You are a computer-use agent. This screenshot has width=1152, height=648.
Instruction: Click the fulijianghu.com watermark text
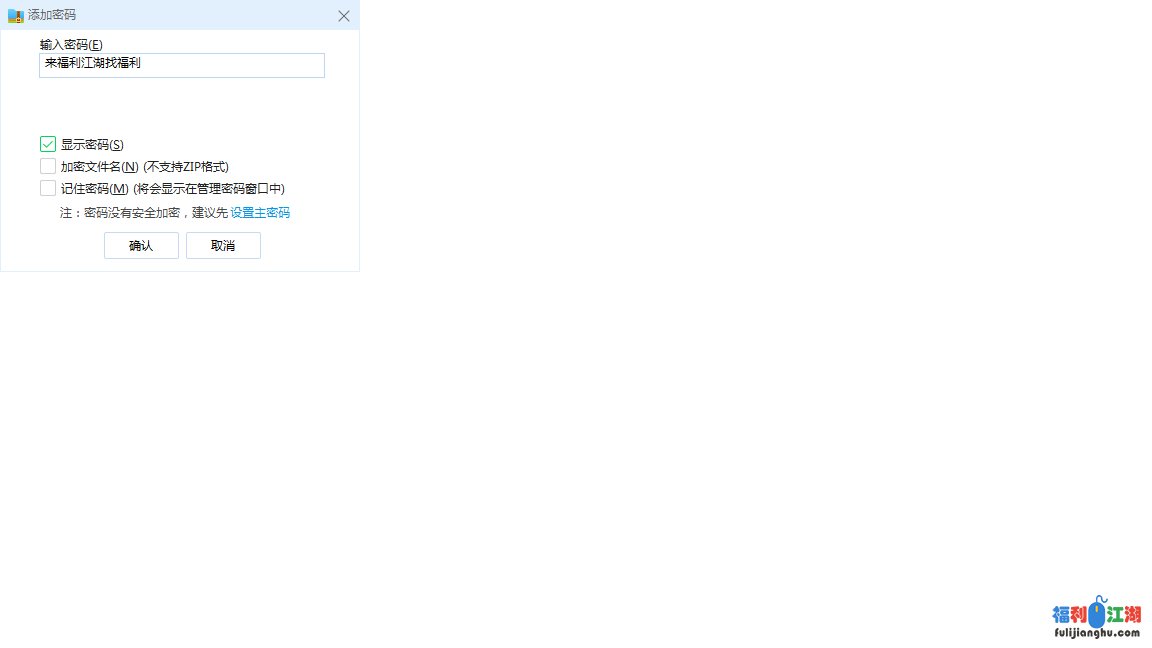pos(1096,633)
